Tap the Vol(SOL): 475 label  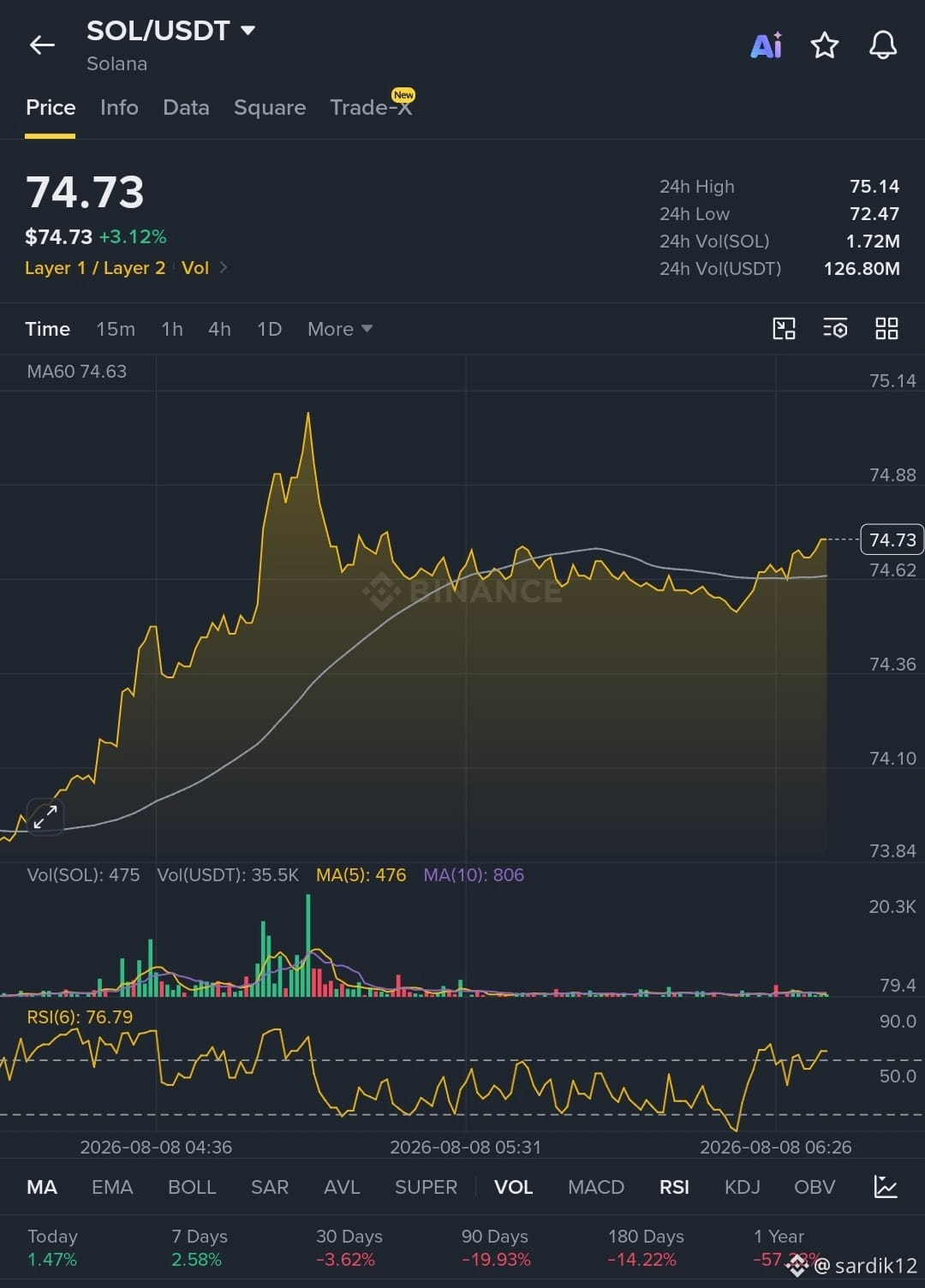point(83,875)
